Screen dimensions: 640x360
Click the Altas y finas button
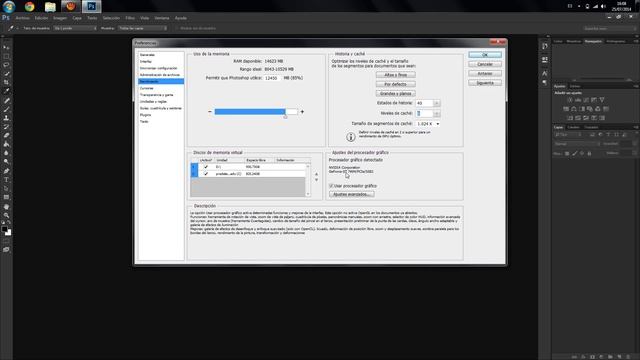[396, 75]
